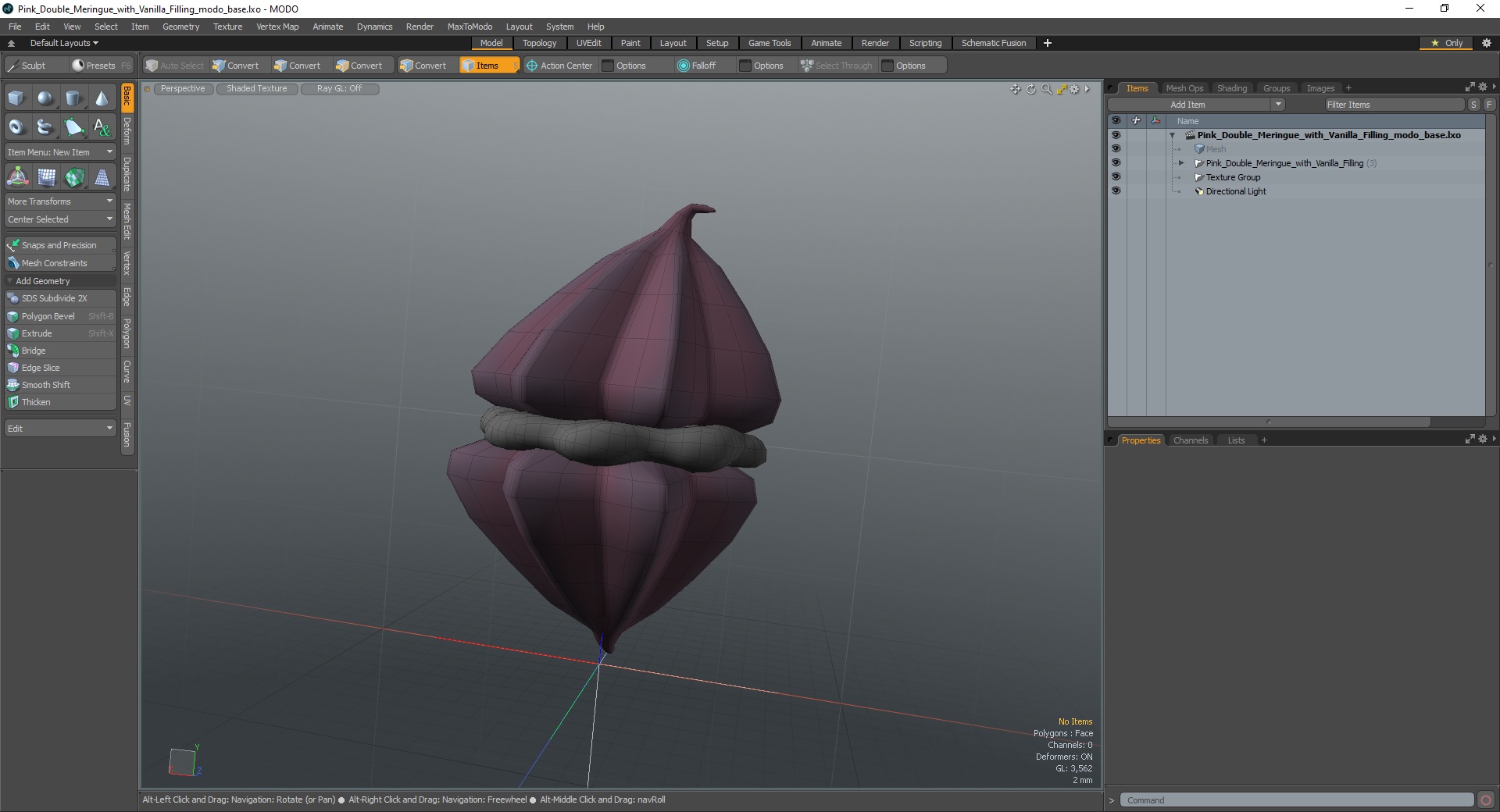Open the Geometry menu

[x=180, y=27]
